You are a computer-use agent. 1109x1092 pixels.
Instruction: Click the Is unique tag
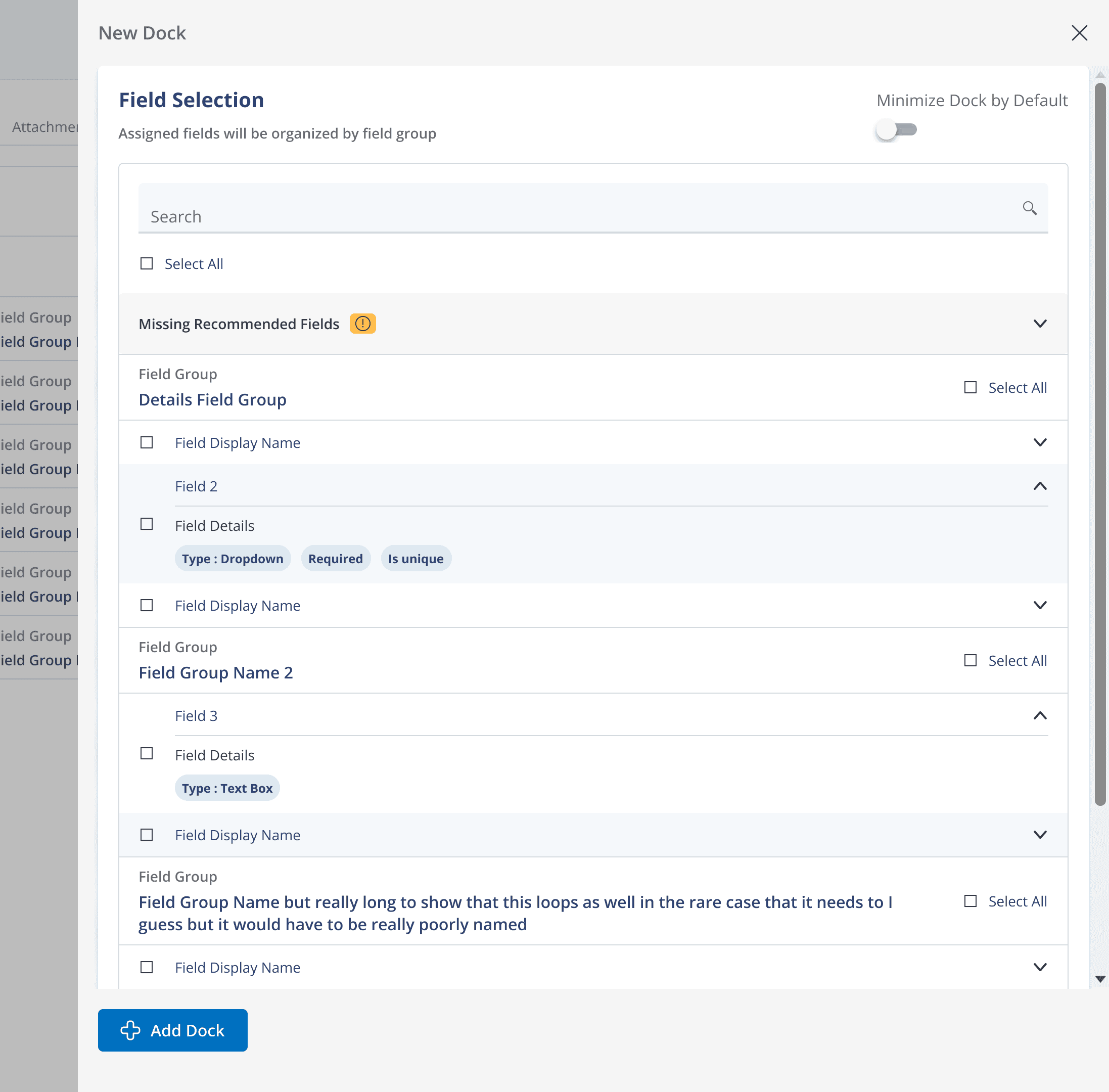[x=415, y=559]
